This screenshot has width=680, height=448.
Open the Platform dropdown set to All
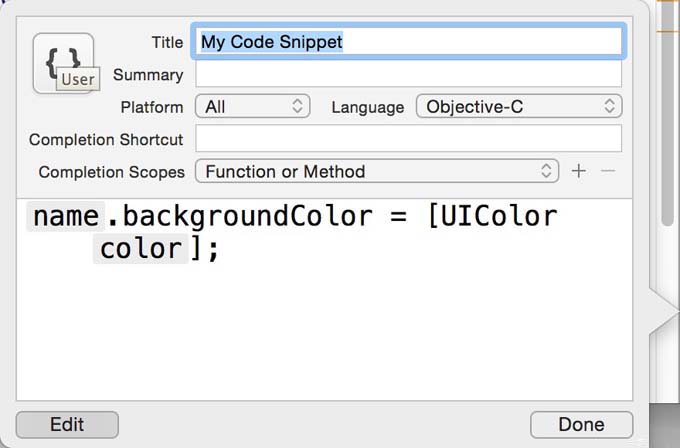[253, 106]
